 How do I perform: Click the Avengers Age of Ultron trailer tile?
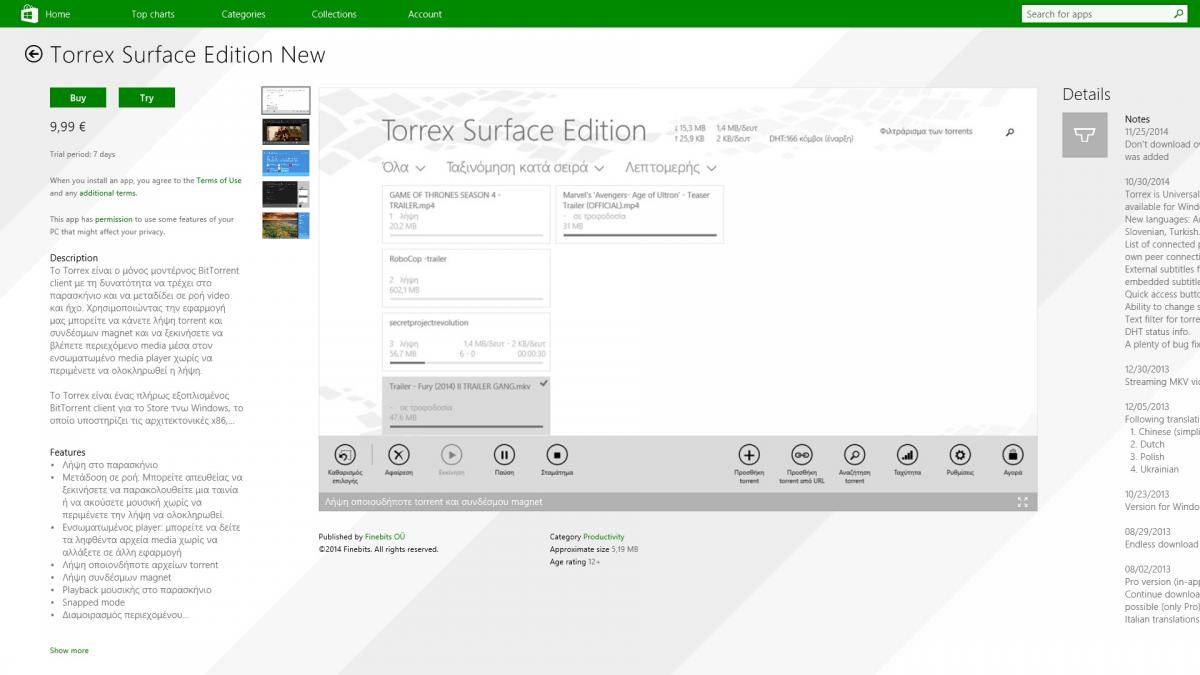pyautogui.click(x=640, y=214)
